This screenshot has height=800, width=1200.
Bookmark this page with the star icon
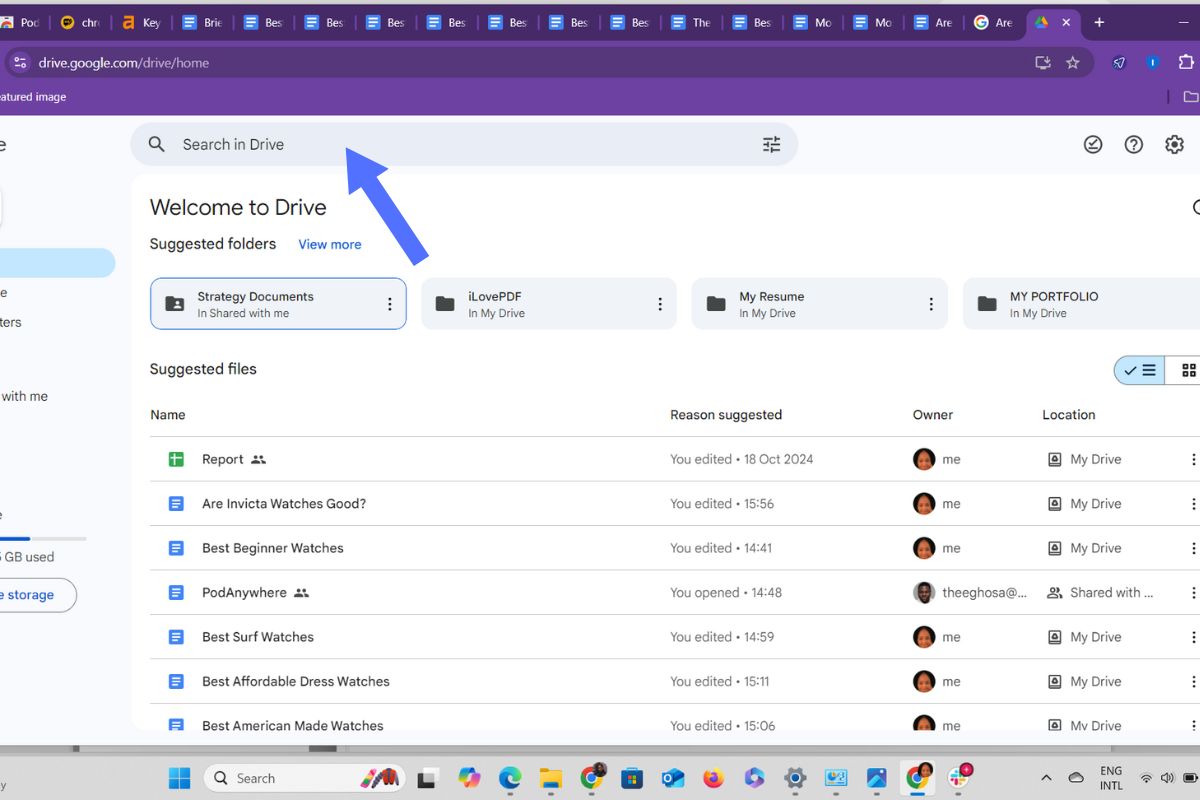[1073, 62]
